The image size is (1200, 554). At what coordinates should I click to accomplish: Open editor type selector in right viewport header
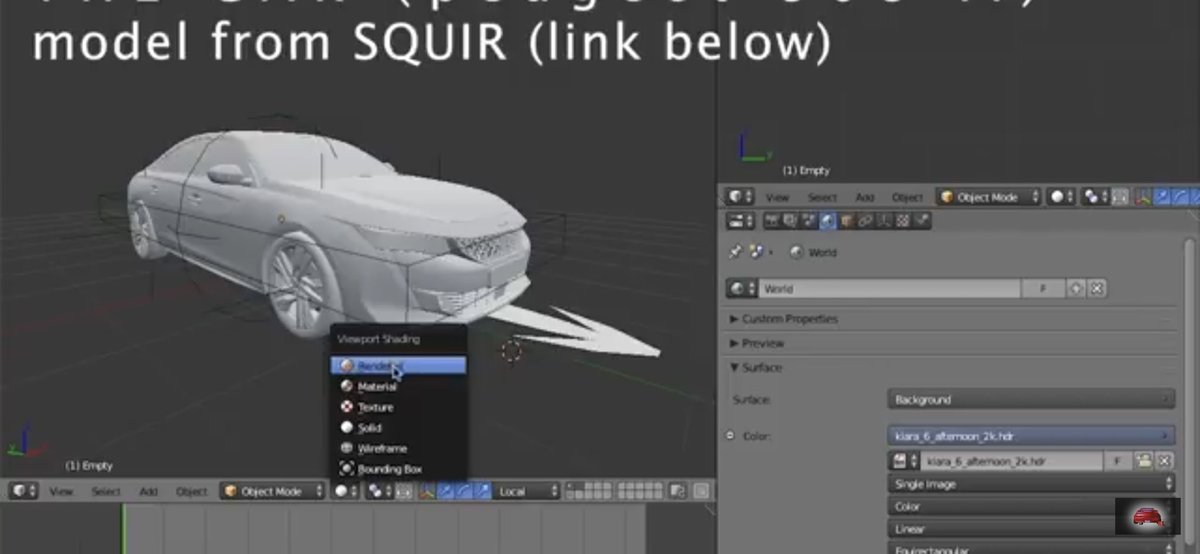point(740,197)
